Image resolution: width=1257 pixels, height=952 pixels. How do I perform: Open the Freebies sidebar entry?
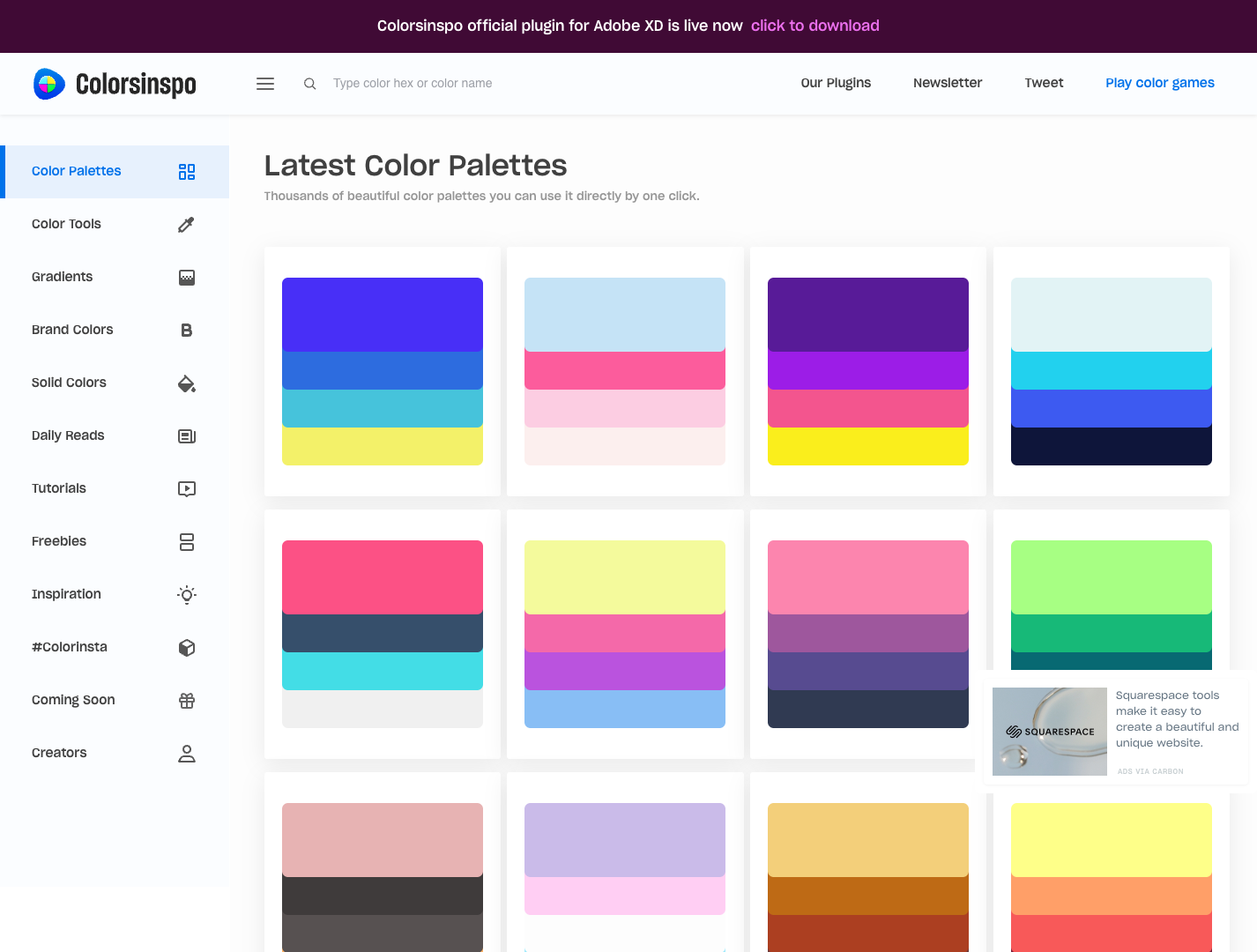tap(58, 540)
